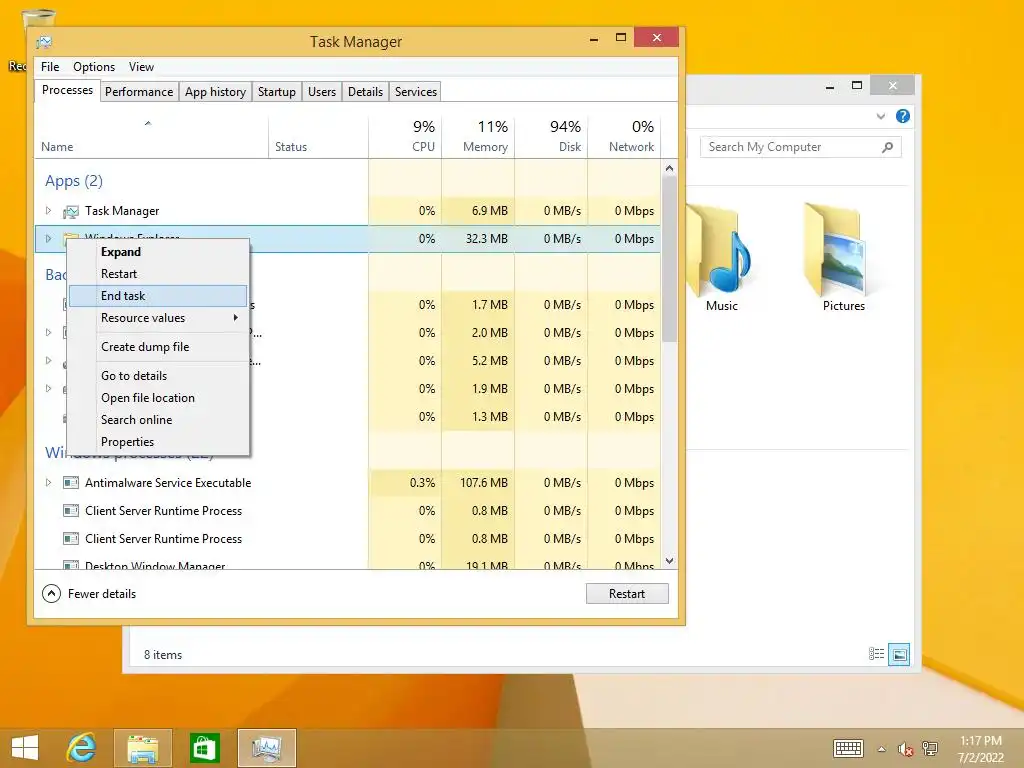
Task: Click the search magnifier icon in Explorer
Action: [x=888, y=147]
